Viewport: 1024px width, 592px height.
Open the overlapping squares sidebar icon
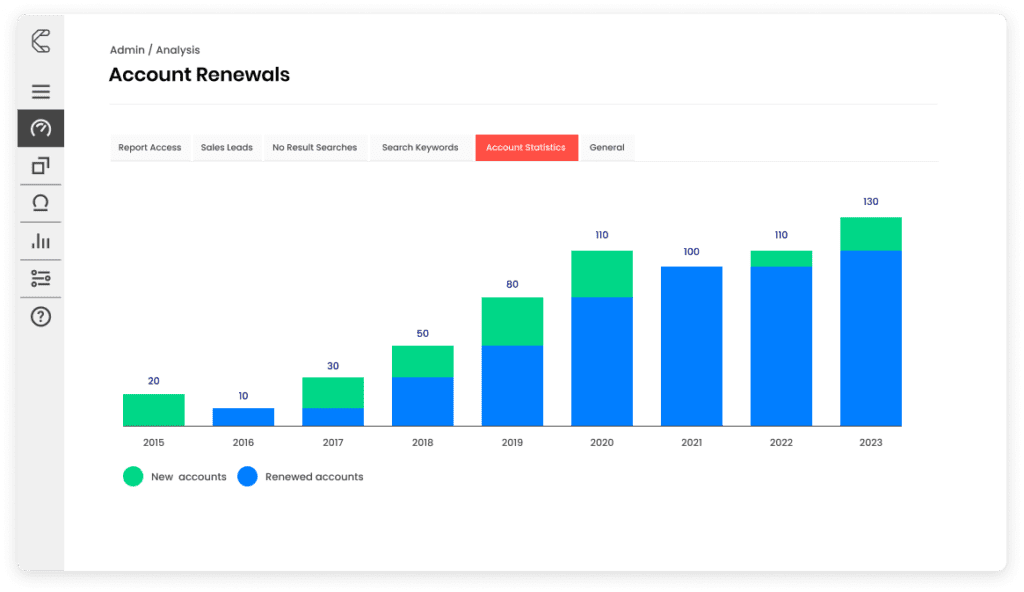tap(41, 166)
